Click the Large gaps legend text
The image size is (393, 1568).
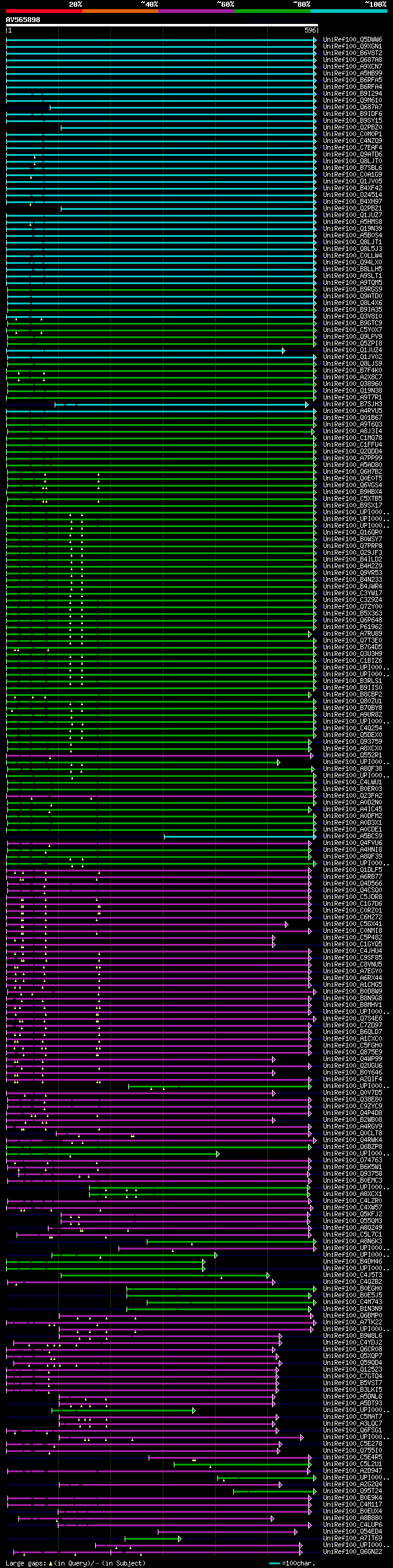click(76, 1564)
